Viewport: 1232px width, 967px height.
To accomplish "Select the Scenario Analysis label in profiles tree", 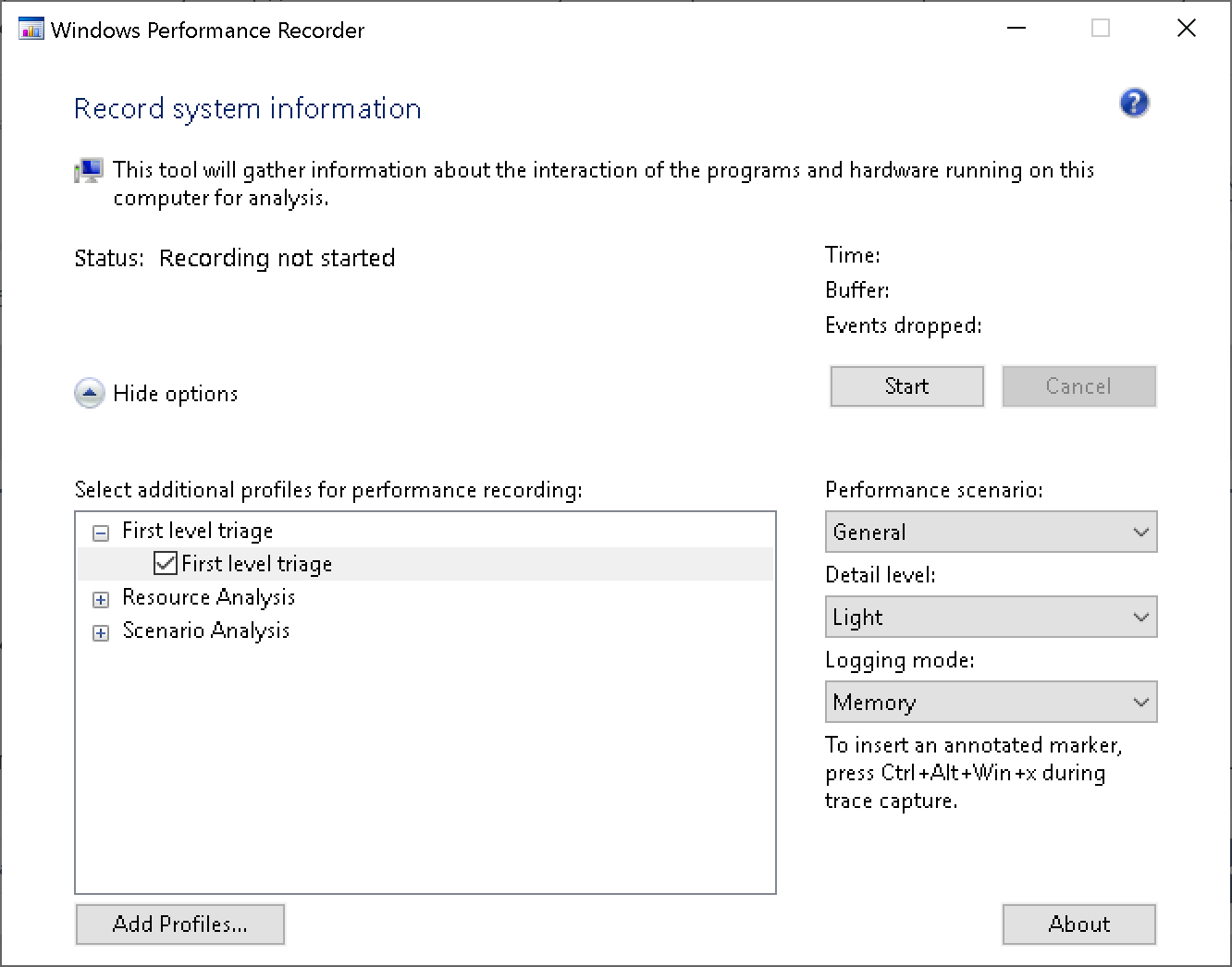I will pos(206,630).
